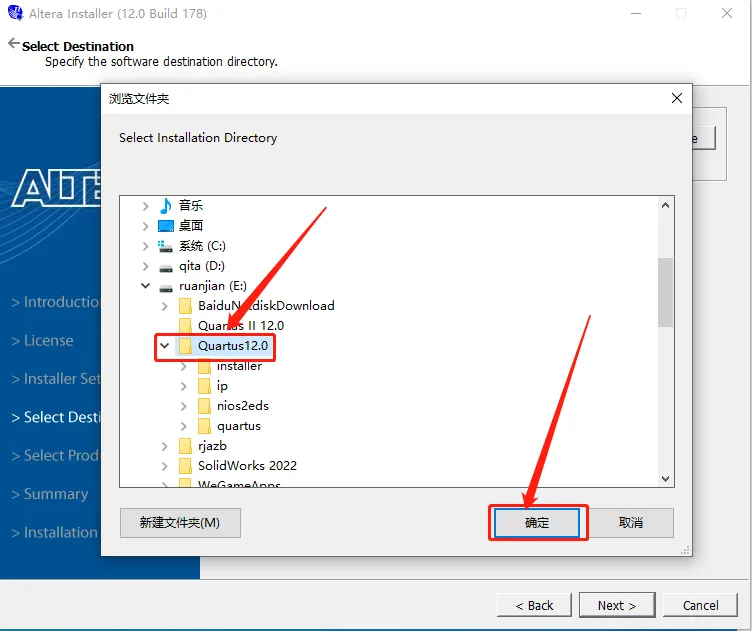The width and height of the screenshot is (752, 631).
Task: Click the 桌面 desktop icon
Action: click(165, 226)
